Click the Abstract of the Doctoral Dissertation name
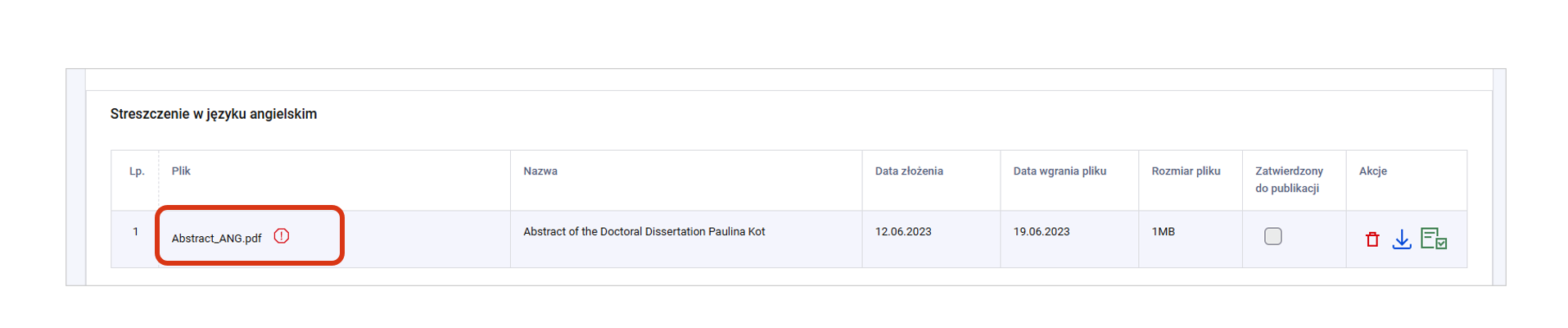1568x328 pixels. (644, 232)
